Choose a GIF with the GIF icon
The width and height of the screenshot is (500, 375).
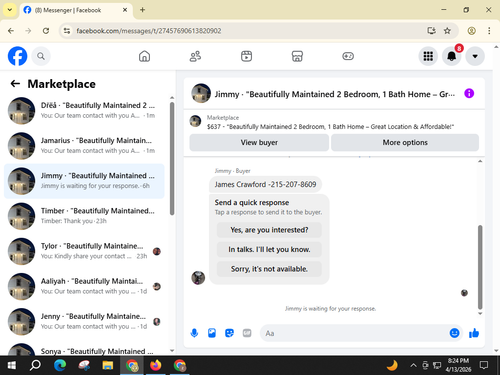tap(247, 333)
